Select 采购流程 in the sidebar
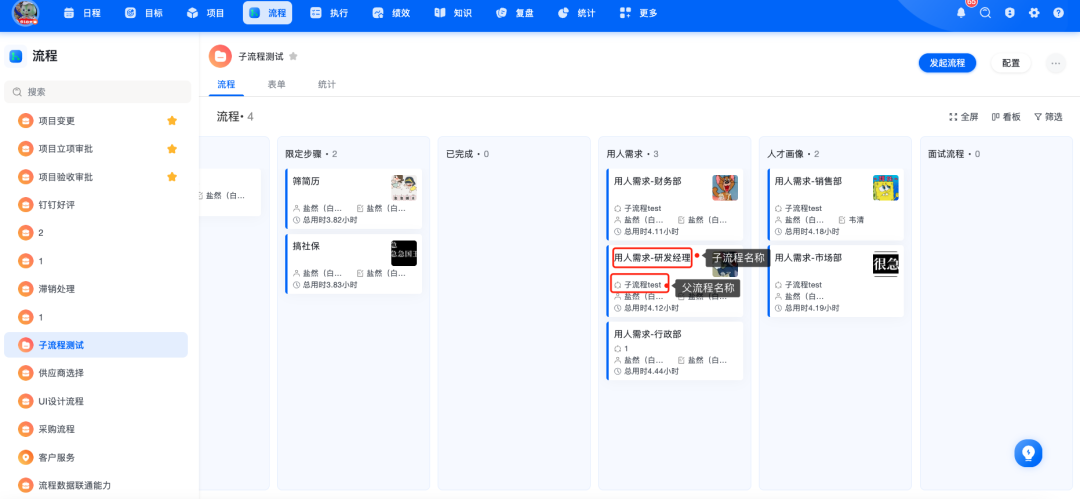Image resolution: width=1080 pixels, height=499 pixels. click(x=96, y=429)
